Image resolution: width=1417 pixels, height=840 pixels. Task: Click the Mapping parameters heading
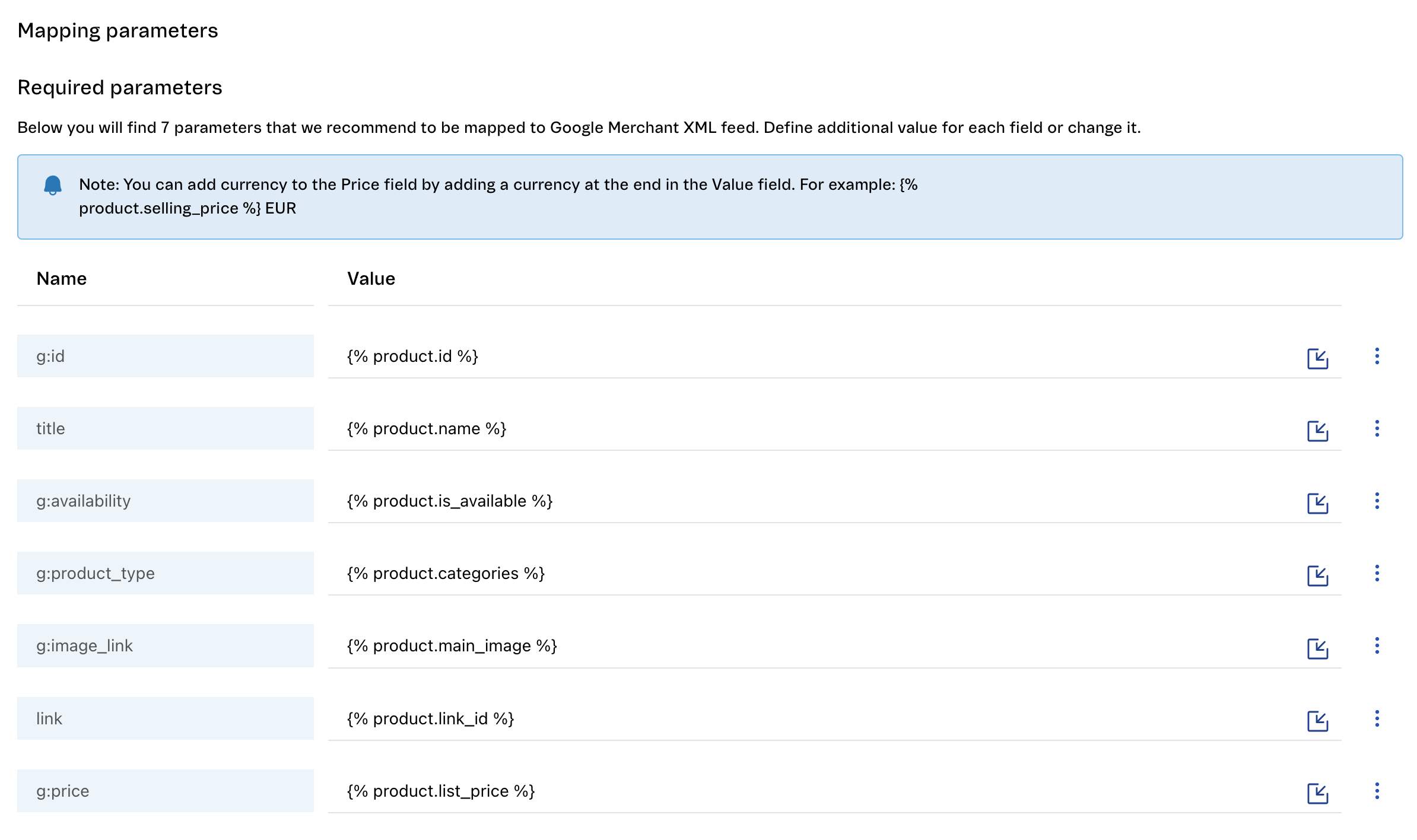pos(117,31)
